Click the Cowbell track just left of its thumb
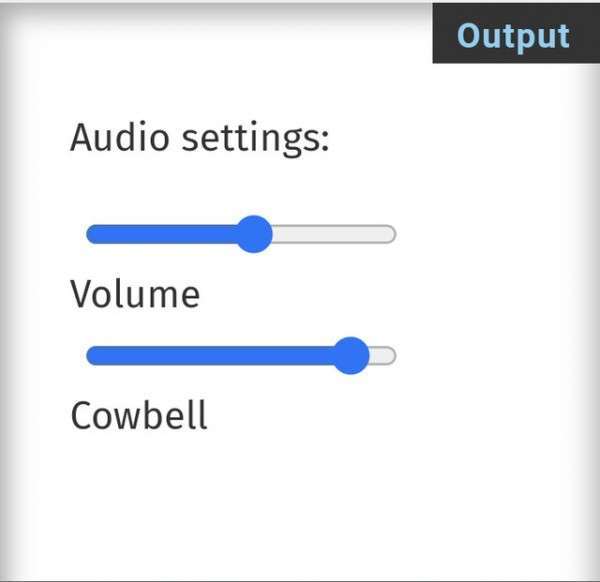The image size is (600, 582). coord(322,355)
